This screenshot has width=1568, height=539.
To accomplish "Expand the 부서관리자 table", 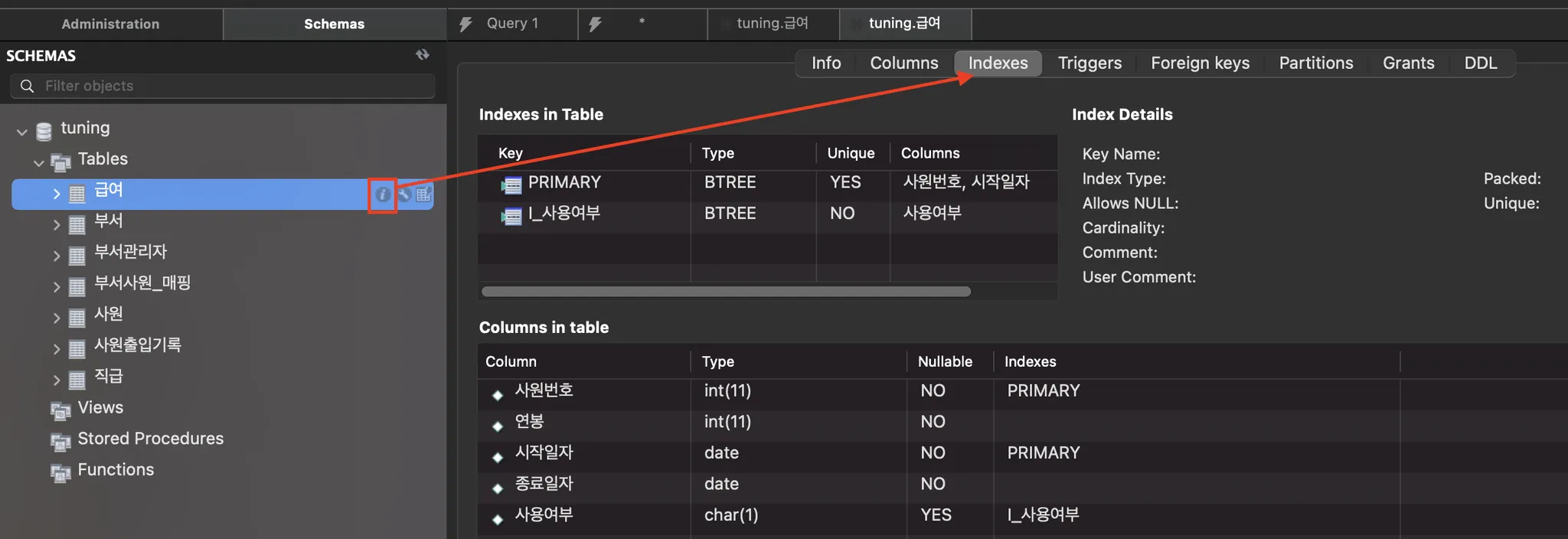I will point(57,256).
